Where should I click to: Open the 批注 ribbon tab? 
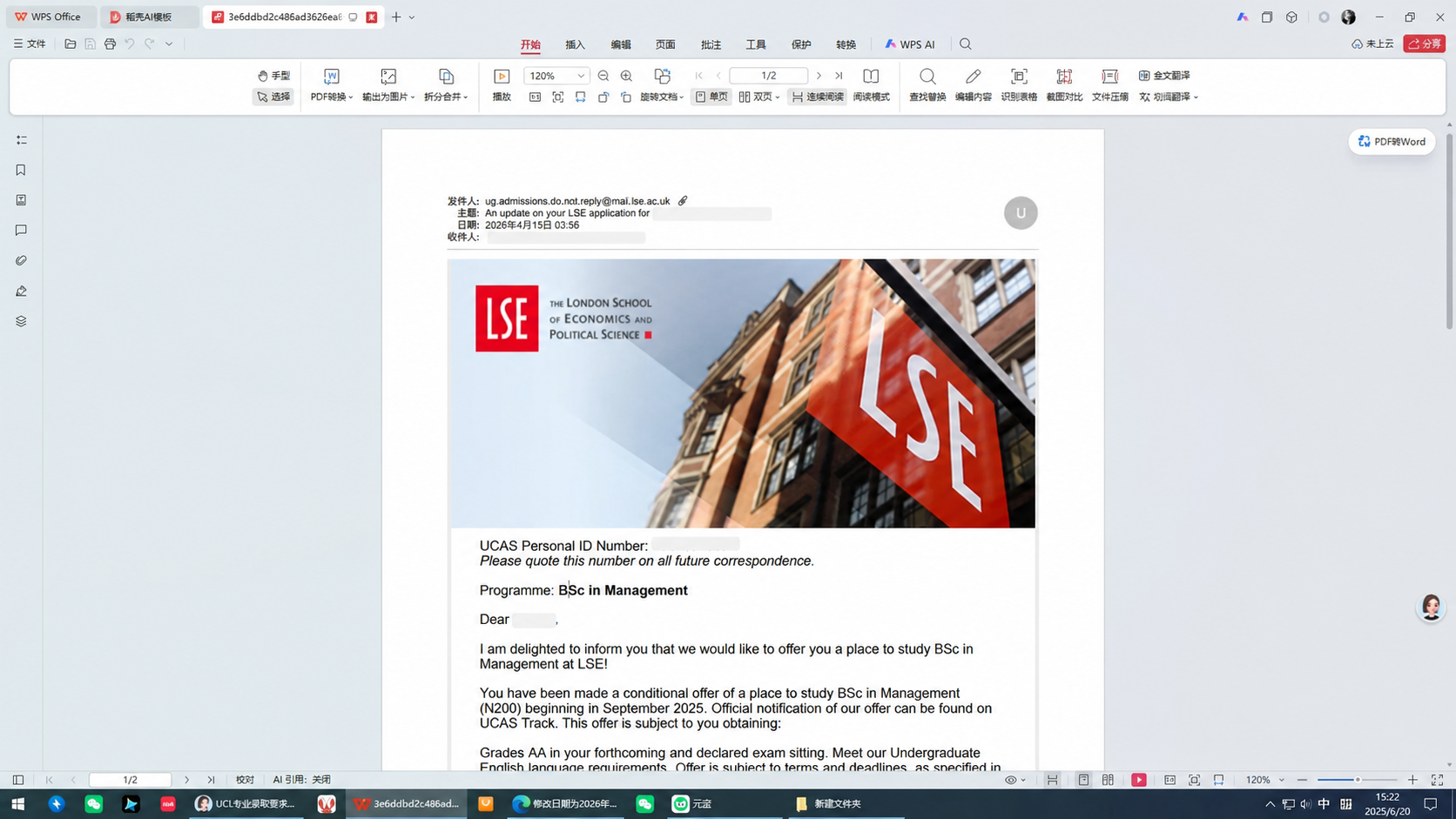pyautogui.click(x=711, y=44)
